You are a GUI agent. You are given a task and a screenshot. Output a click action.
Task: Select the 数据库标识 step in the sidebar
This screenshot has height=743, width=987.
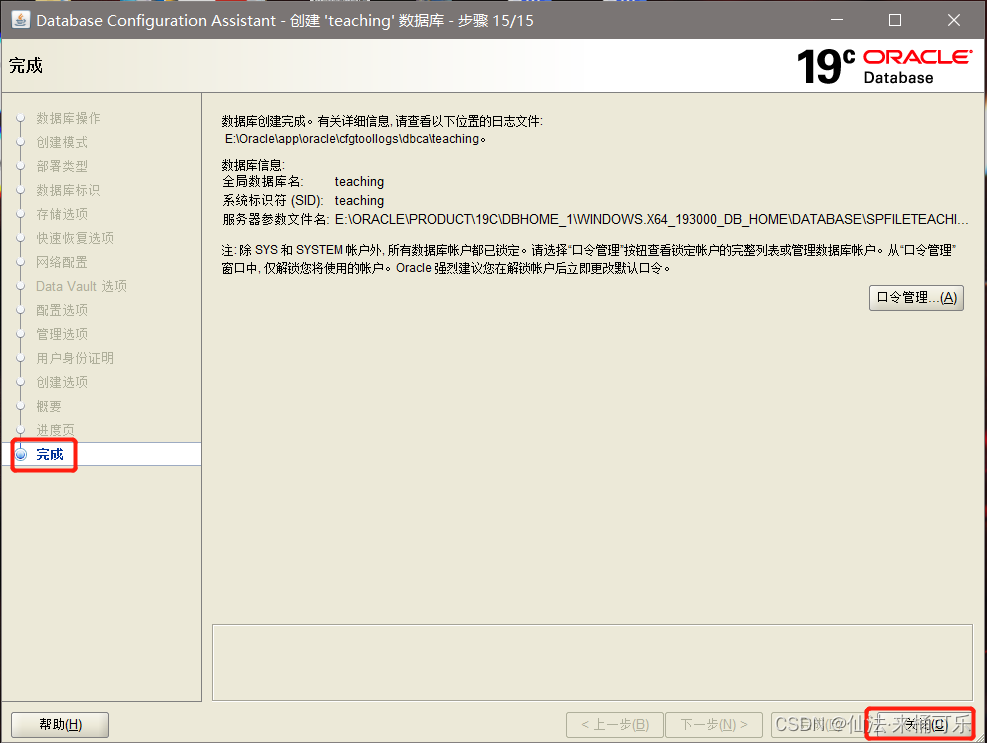click(68, 190)
